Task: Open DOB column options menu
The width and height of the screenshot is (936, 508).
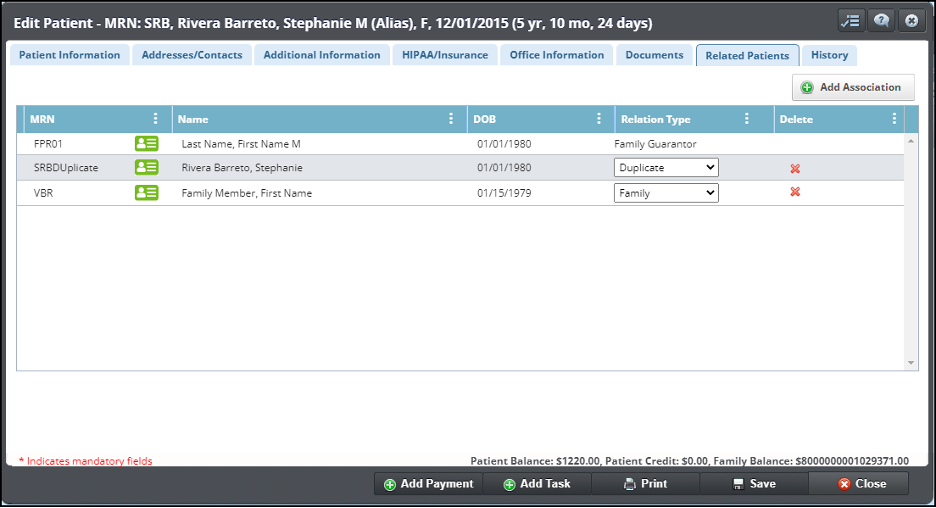Action: pos(599,119)
